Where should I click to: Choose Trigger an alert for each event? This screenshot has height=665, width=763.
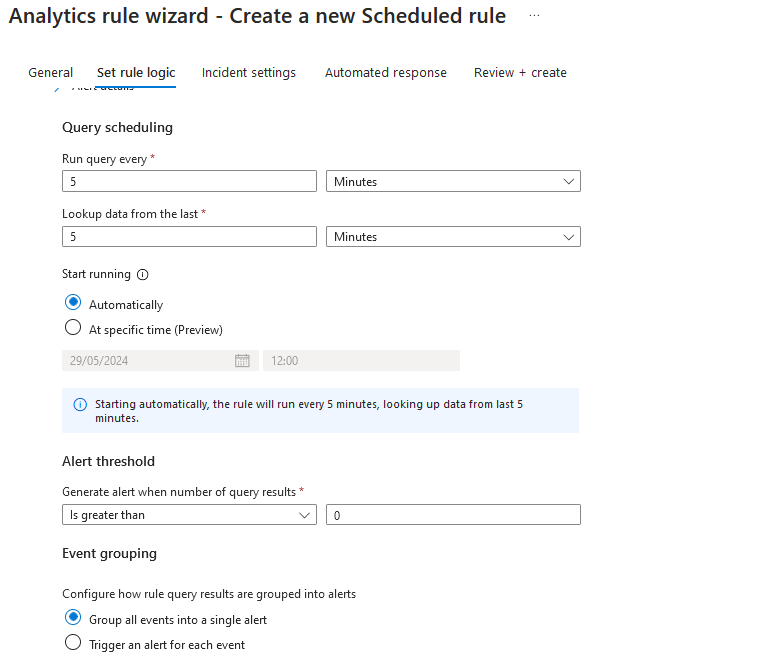coord(73,644)
